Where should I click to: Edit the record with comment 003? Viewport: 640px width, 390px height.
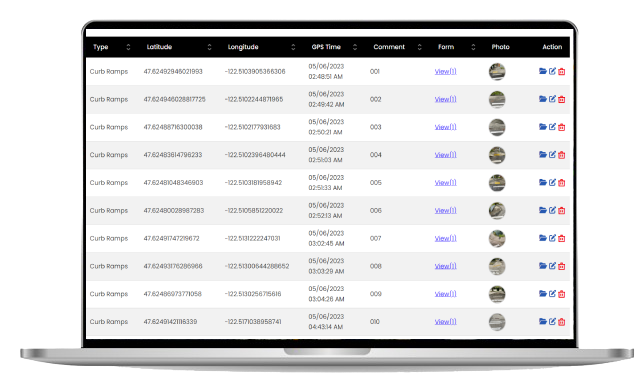coord(552,127)
